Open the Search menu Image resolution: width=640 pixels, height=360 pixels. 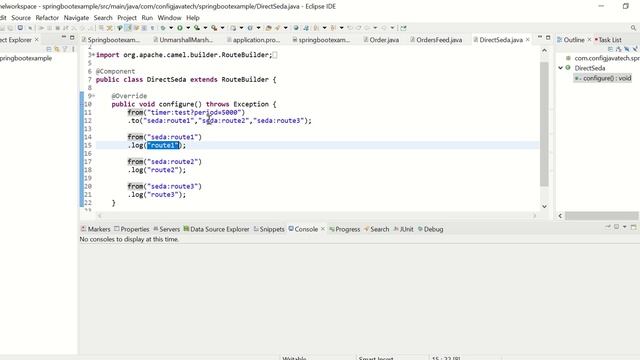[103, 18]
